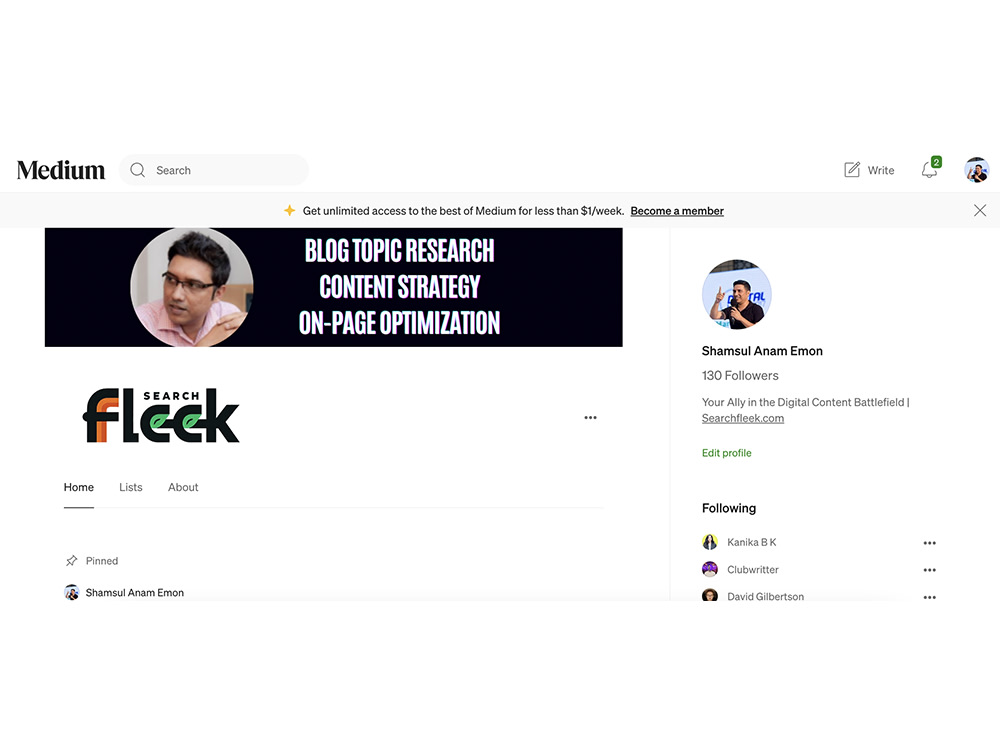The width and height of the screenshot is (1000, 750).
Task: Visit the Searchfleek.com link
Action: (743, 418)
